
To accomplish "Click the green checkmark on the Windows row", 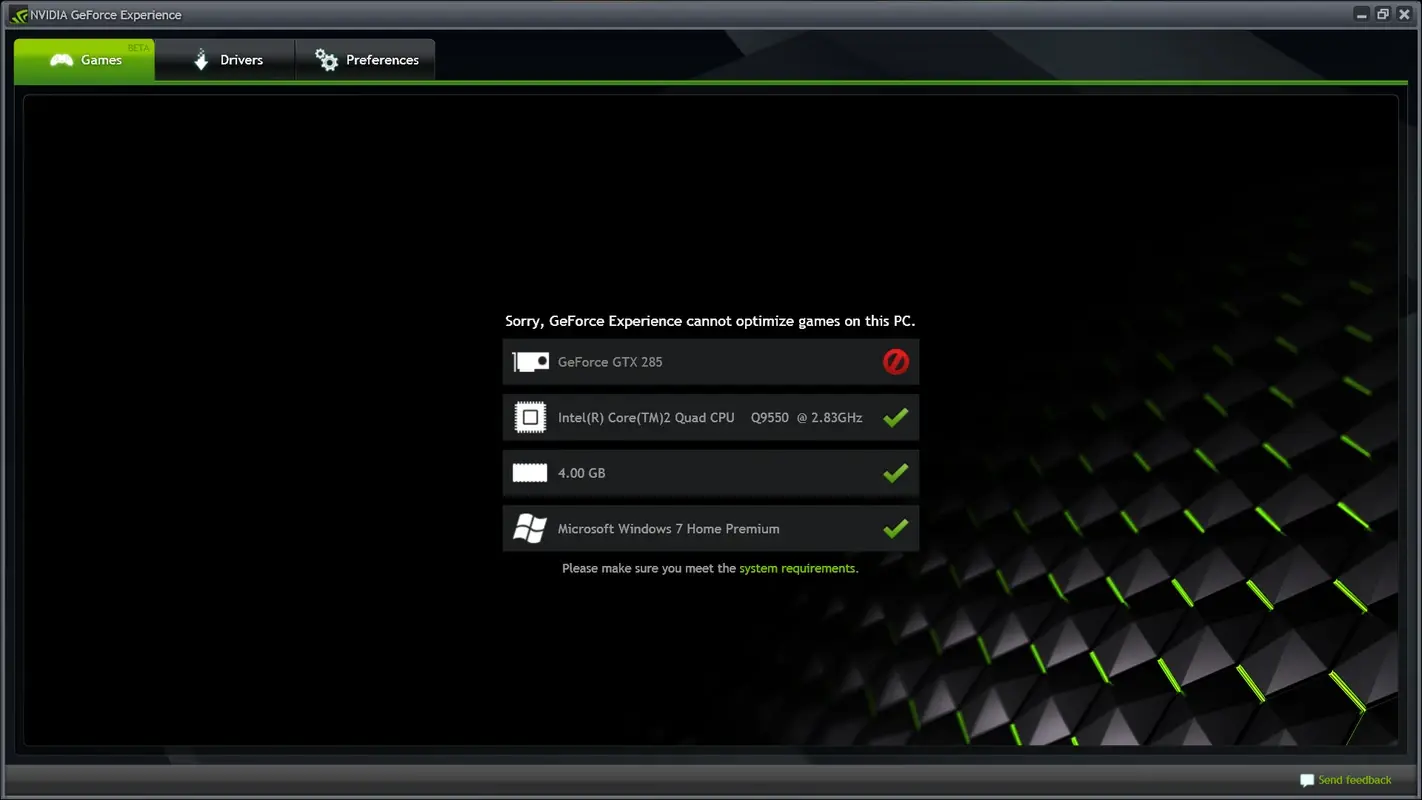I will point(895,528).
